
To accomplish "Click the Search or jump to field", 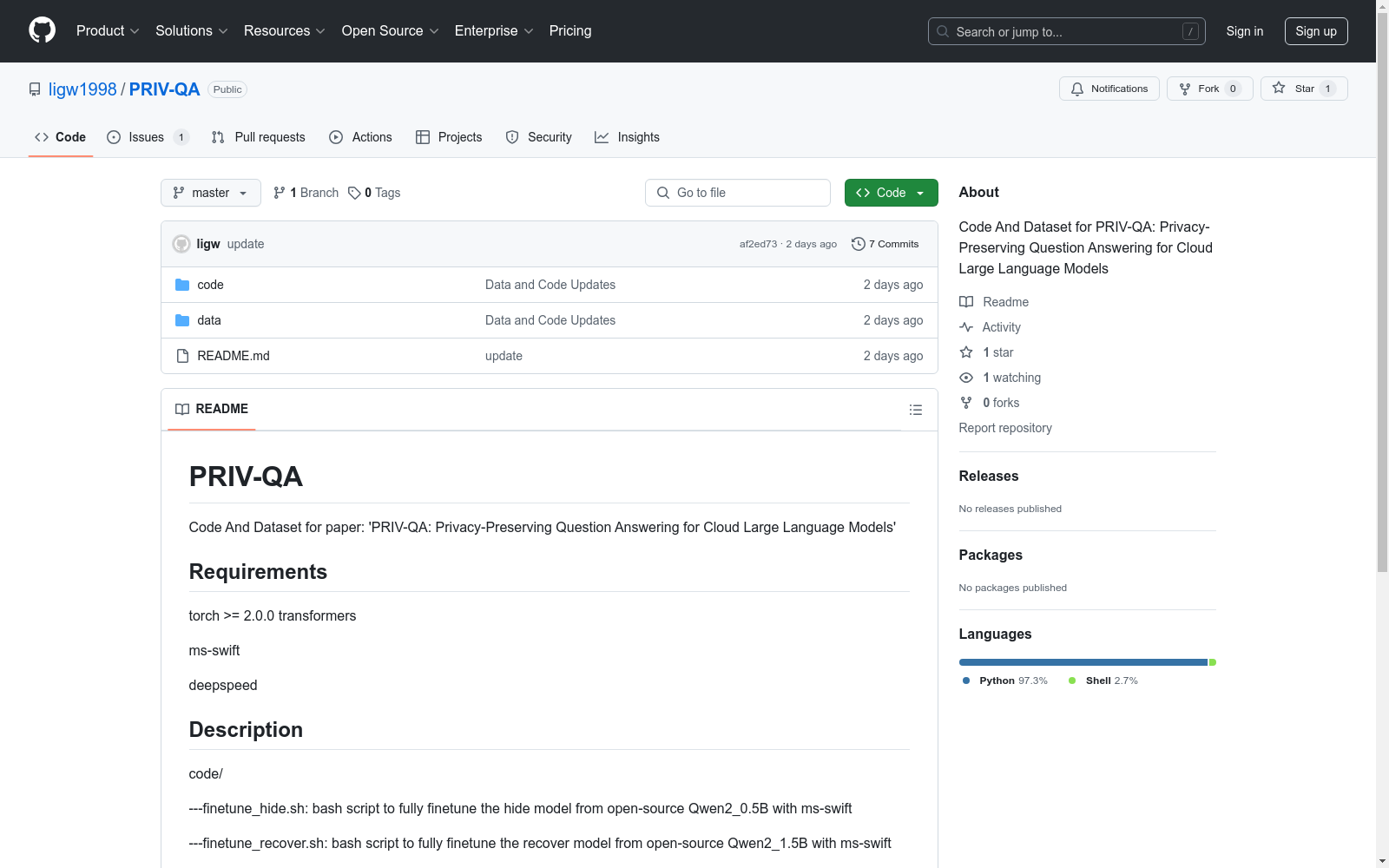I will 1067,31.
